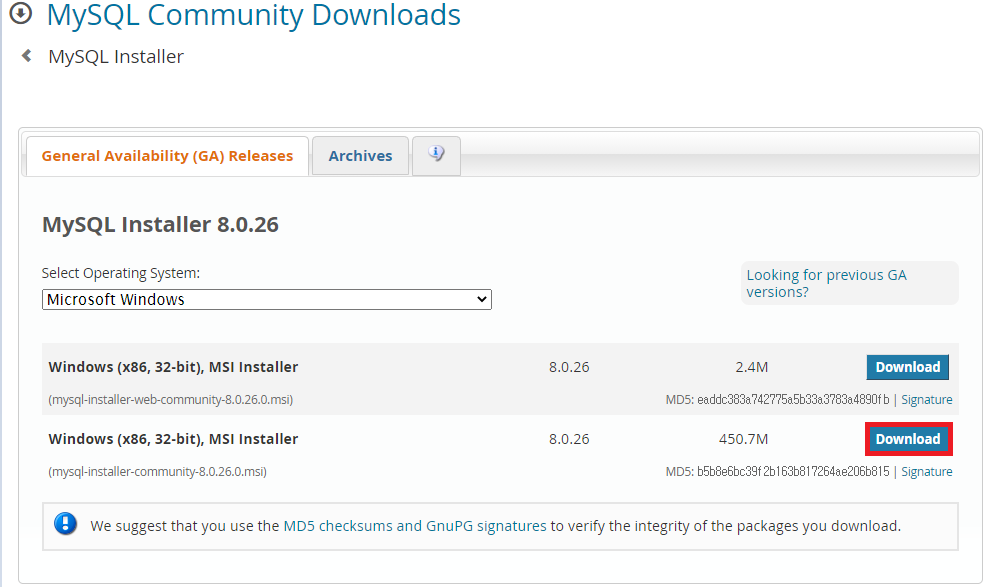The image size is (985, 587).
Task: Click version 8.0.26 in the 450.7M row
Action: pyautogui.click(x=569, y=439)
